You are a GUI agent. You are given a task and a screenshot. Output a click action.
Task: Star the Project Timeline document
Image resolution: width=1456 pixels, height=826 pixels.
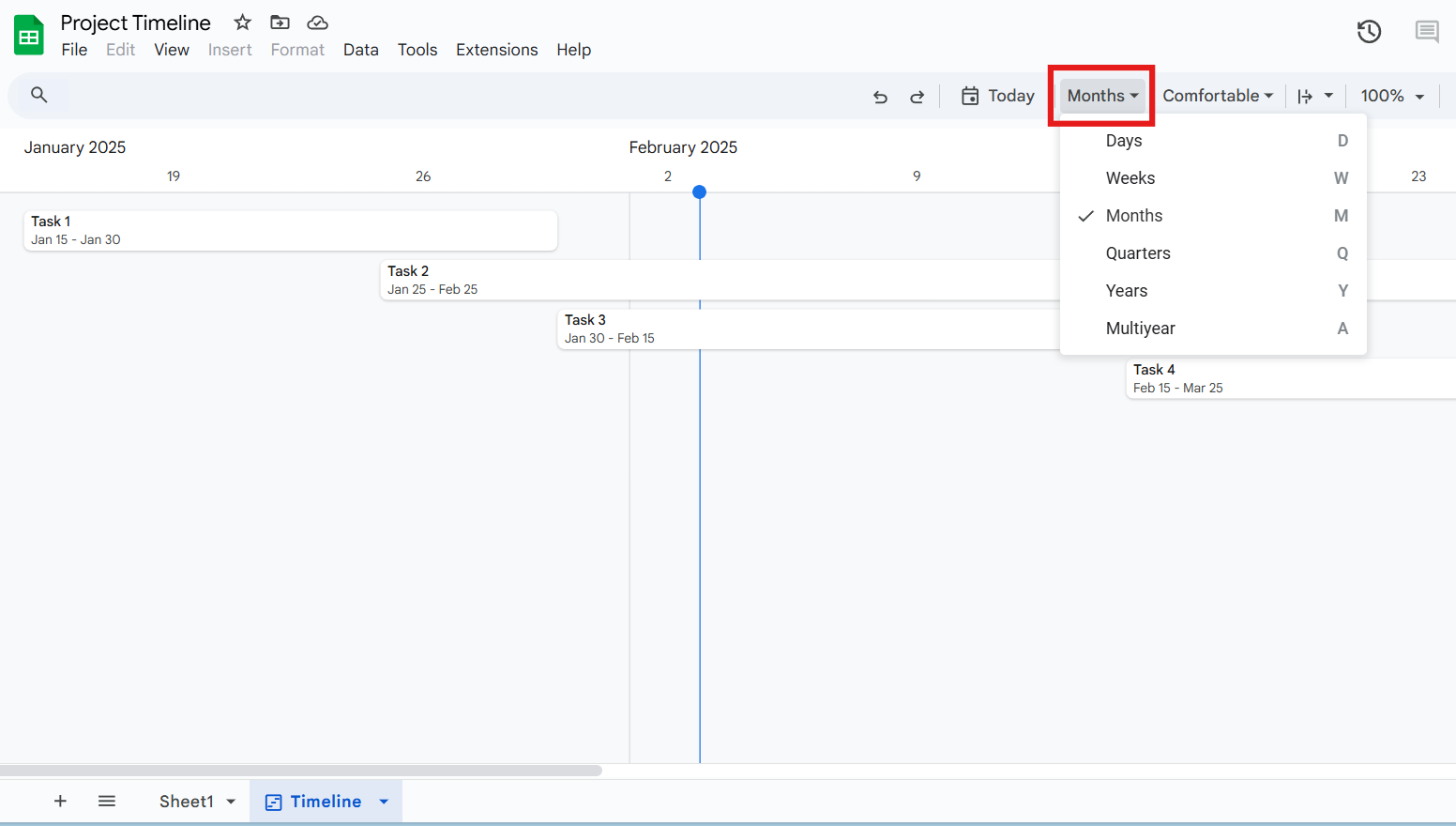[x=242, y=23]
